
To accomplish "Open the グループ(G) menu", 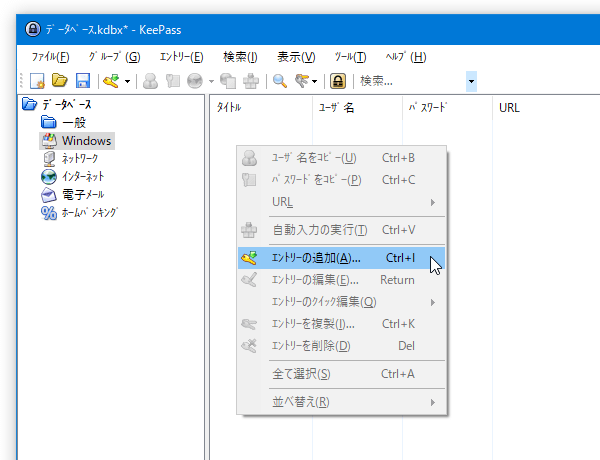I will (114, 57).
